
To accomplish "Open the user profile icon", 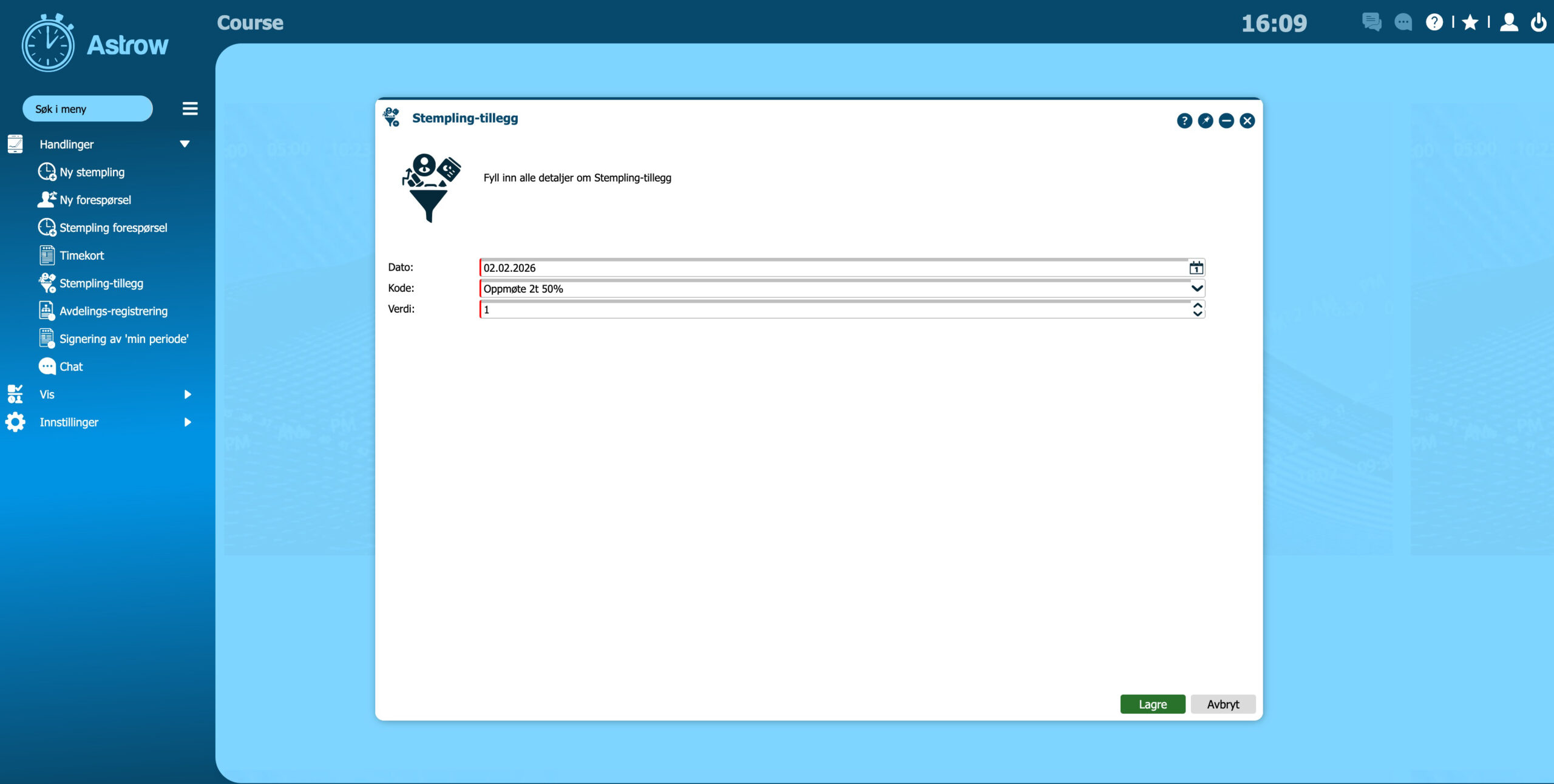I will coord(1508,22).
